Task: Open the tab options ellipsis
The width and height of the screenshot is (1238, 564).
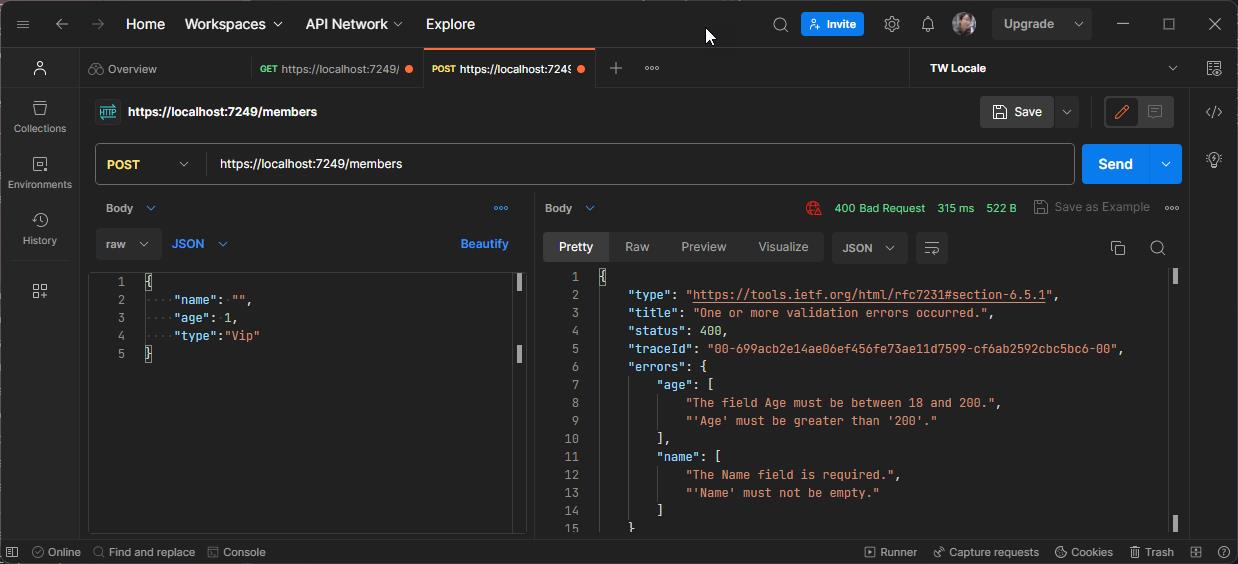Action: point(652,68)
